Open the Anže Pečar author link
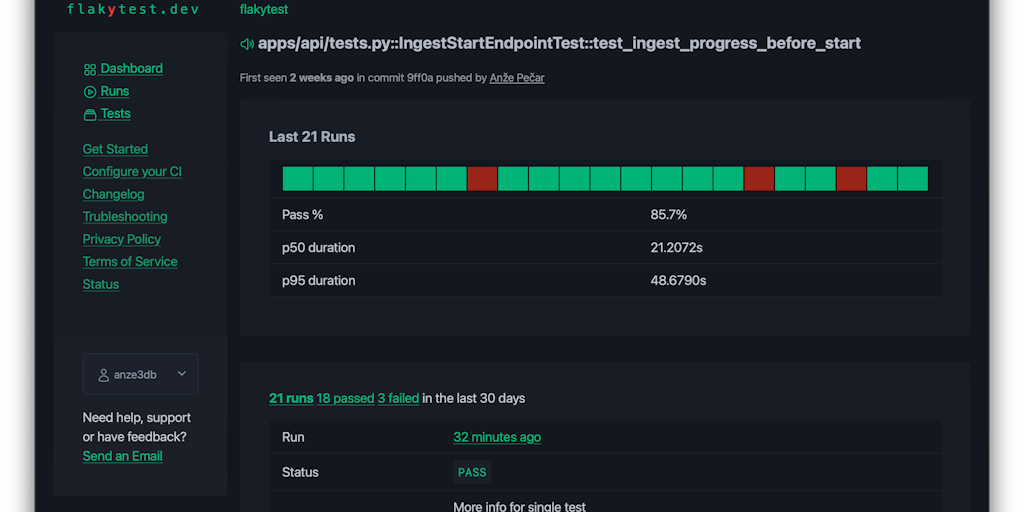Viewport: 1024px width, 512px height. coord(517,78)
